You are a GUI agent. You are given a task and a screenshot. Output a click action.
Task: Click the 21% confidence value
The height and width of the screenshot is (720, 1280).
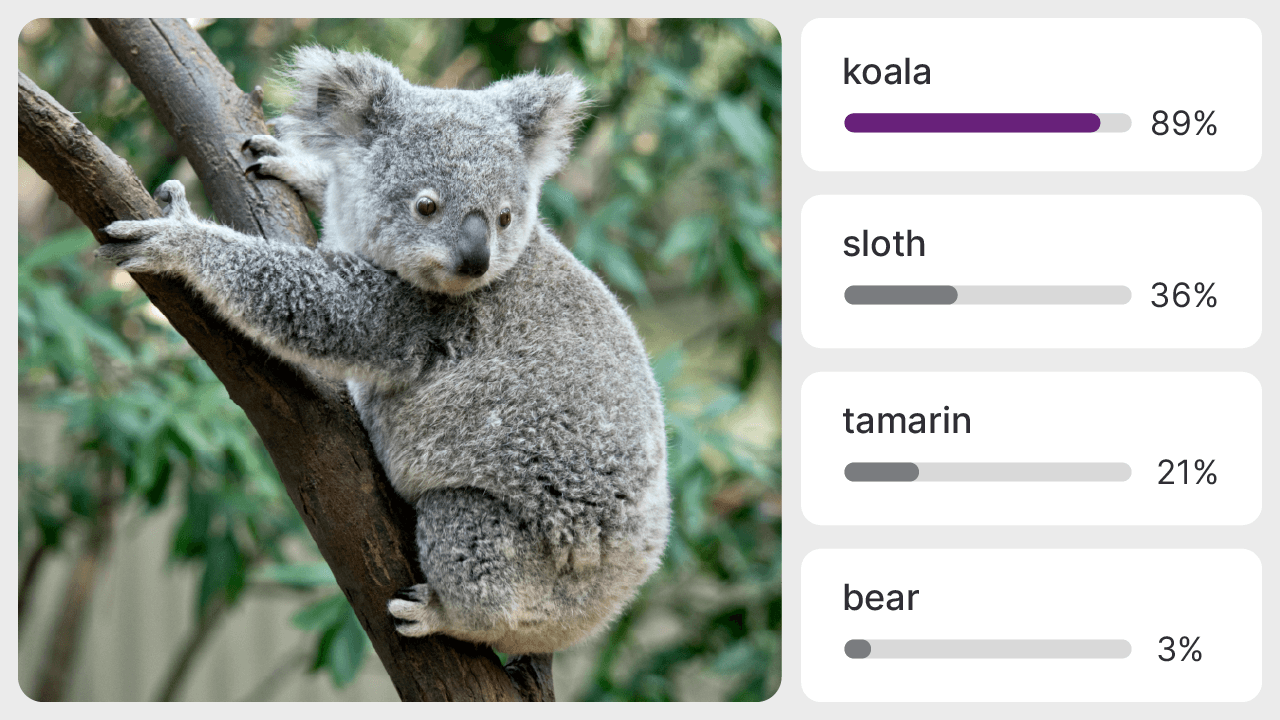pos(1186,473)
